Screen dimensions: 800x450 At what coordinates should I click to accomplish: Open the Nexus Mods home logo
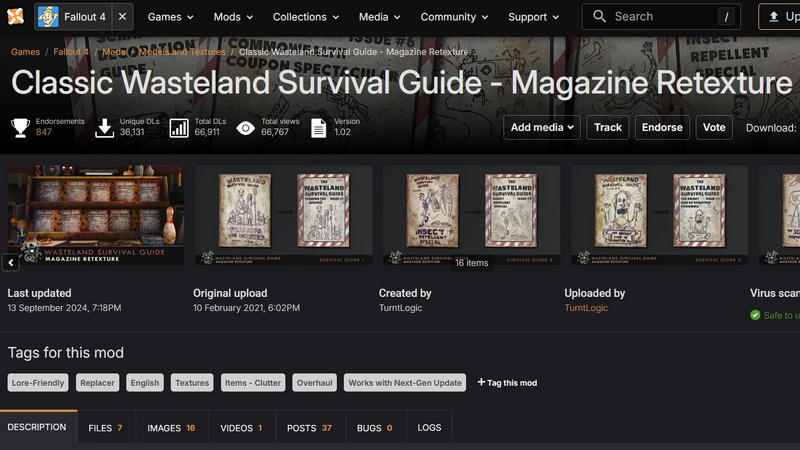pyautogui.click(x=15, y=16)
